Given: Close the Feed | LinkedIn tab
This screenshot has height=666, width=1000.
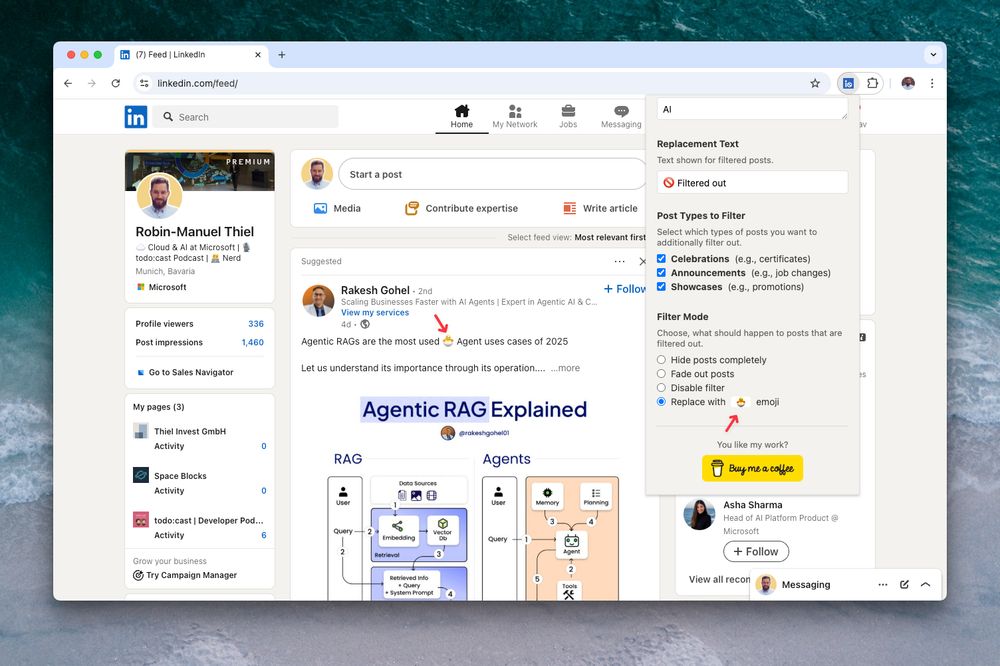Looking at the screenshot, I should point(258,55).
